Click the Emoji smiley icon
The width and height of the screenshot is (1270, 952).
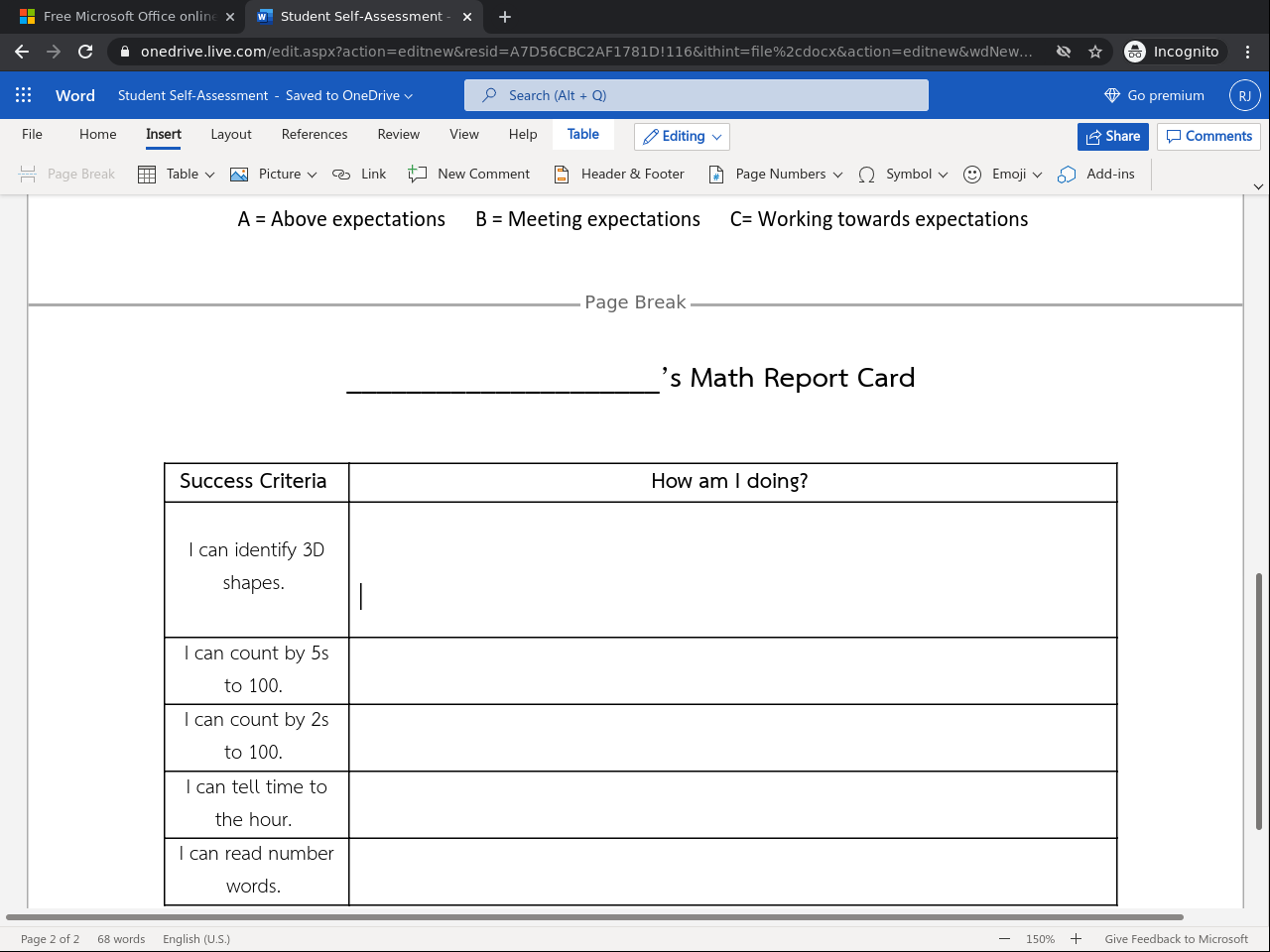pyautogui.click(x=972, y=175)
